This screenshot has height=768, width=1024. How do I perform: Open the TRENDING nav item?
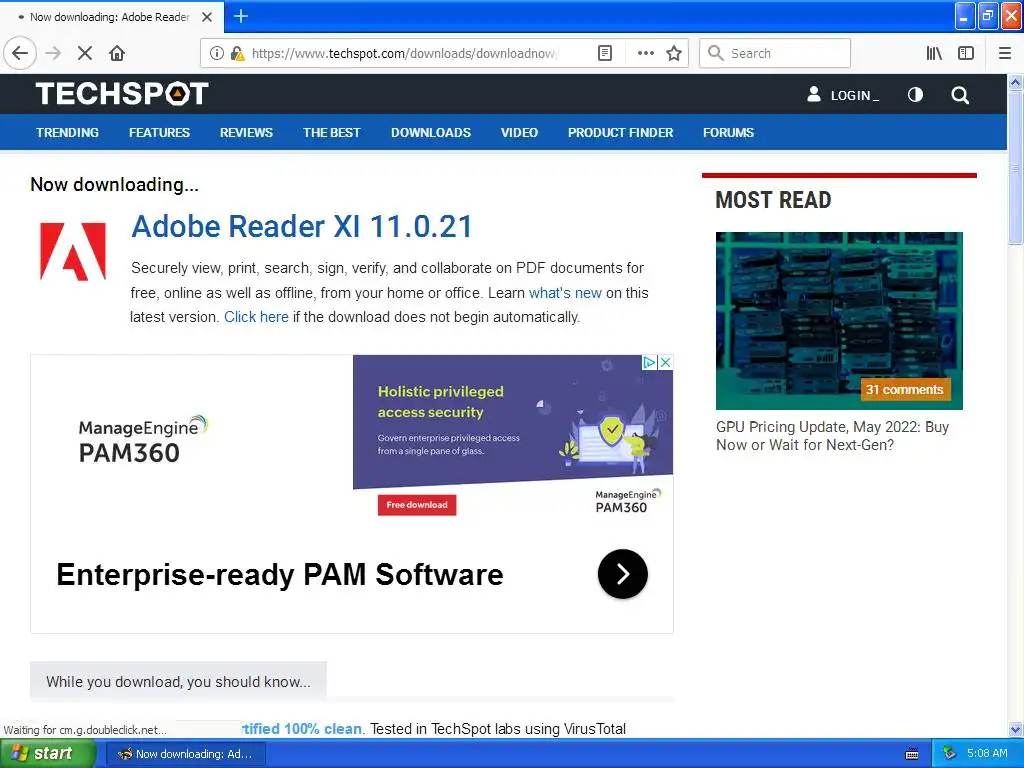[x=67, y=133]
